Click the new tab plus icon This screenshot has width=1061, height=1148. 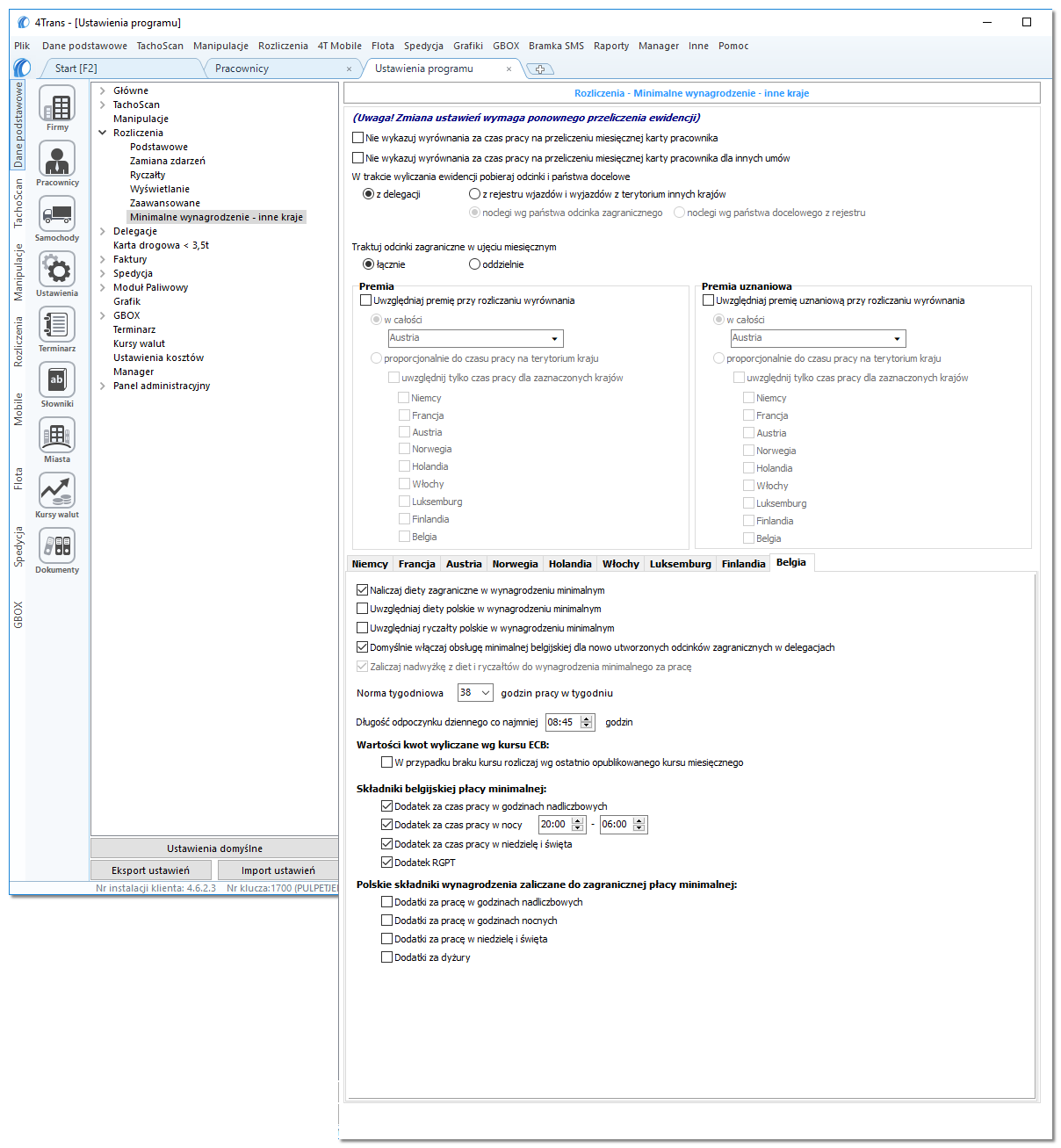[x=540, y=69]
